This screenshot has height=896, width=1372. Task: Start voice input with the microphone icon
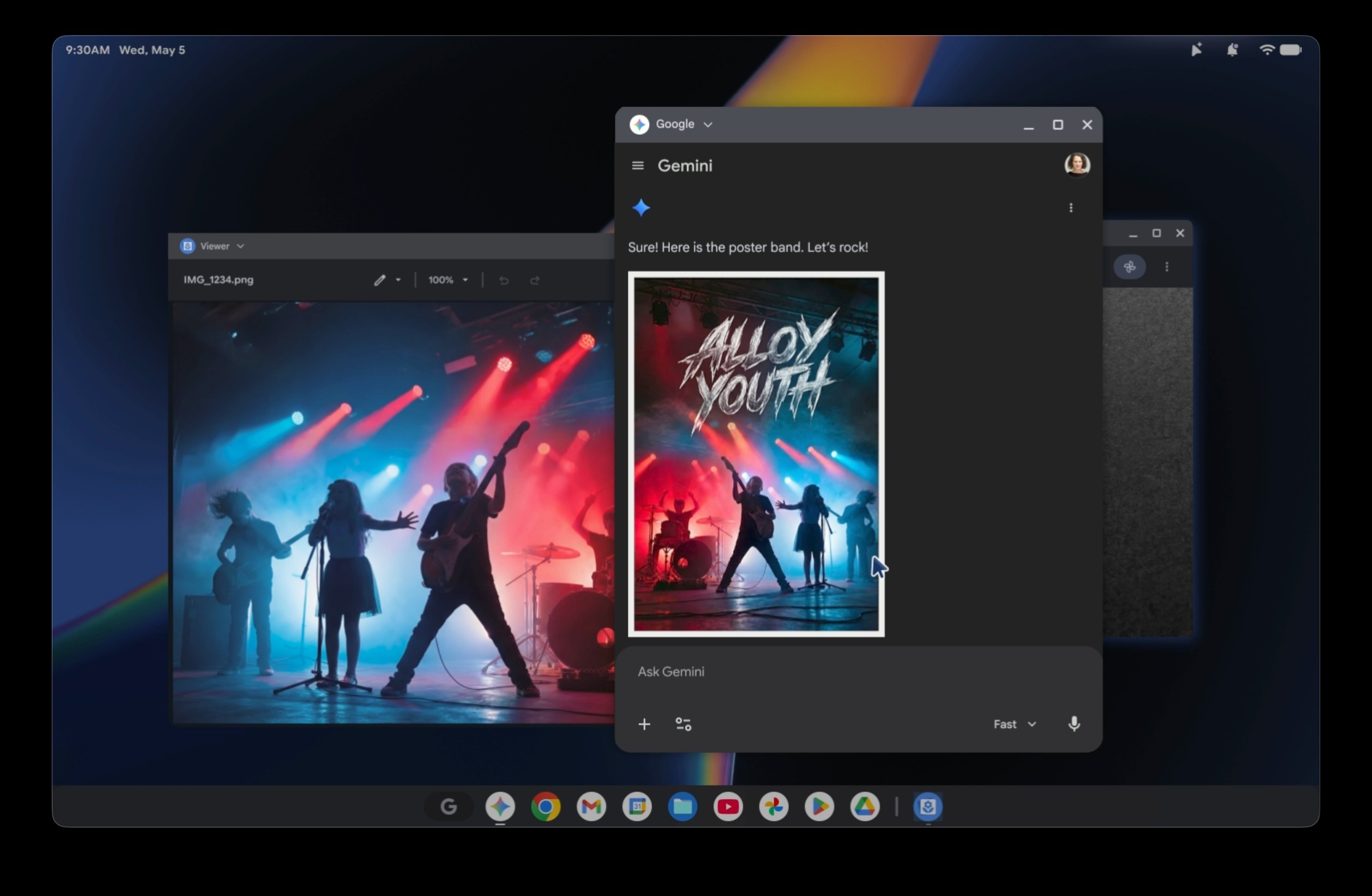point(1074,724)
